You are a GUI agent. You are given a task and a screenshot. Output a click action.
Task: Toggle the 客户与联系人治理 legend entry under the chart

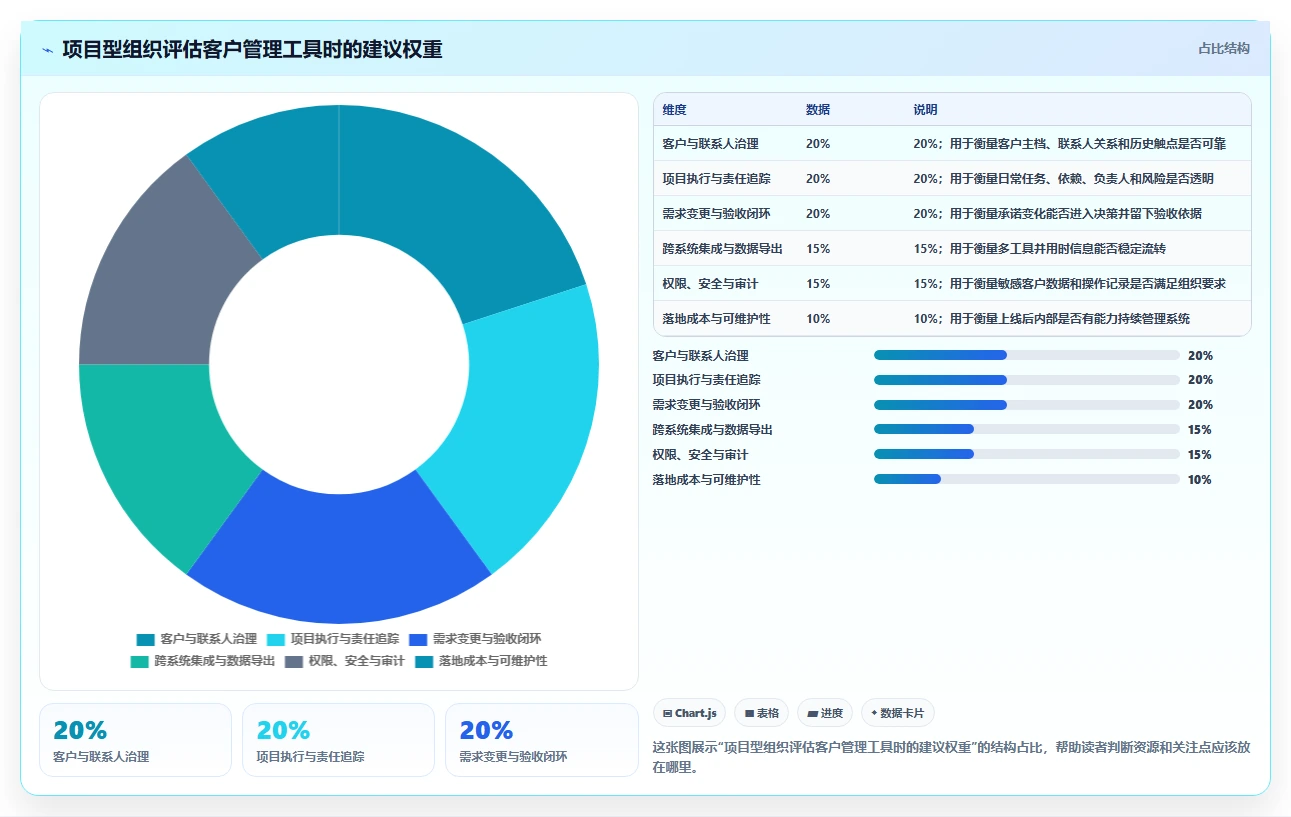tap(197, 639)
